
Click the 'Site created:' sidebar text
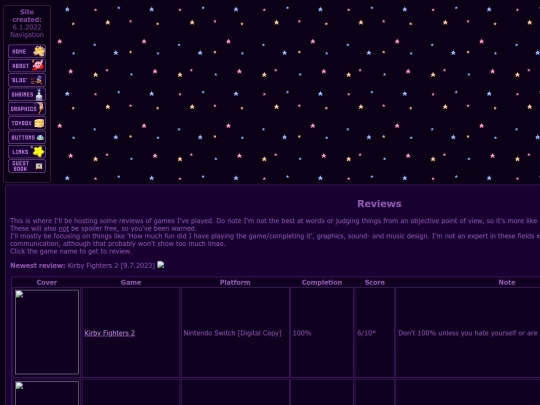coord(27,15)
